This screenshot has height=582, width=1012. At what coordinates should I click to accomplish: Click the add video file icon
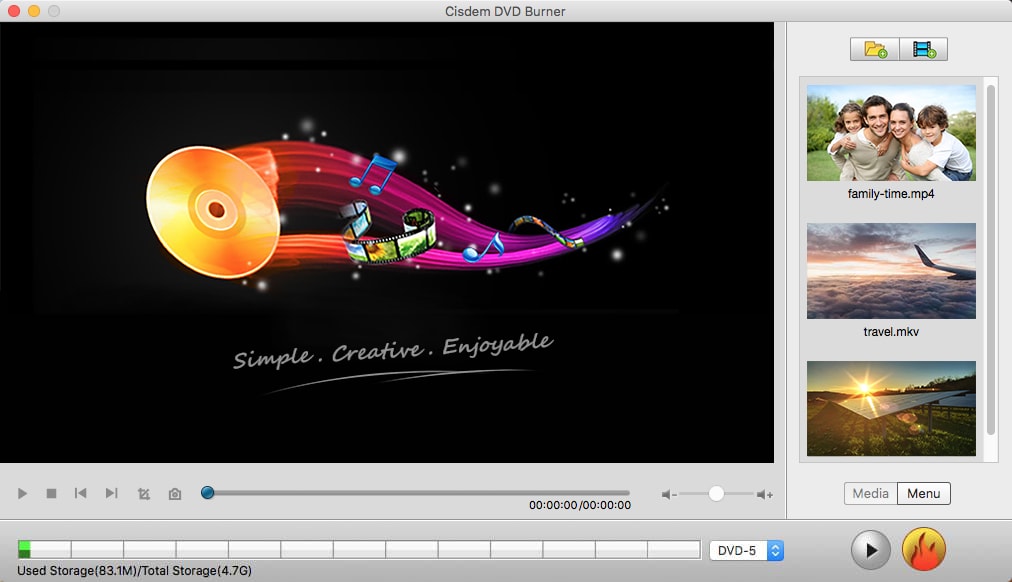point(924,49)
